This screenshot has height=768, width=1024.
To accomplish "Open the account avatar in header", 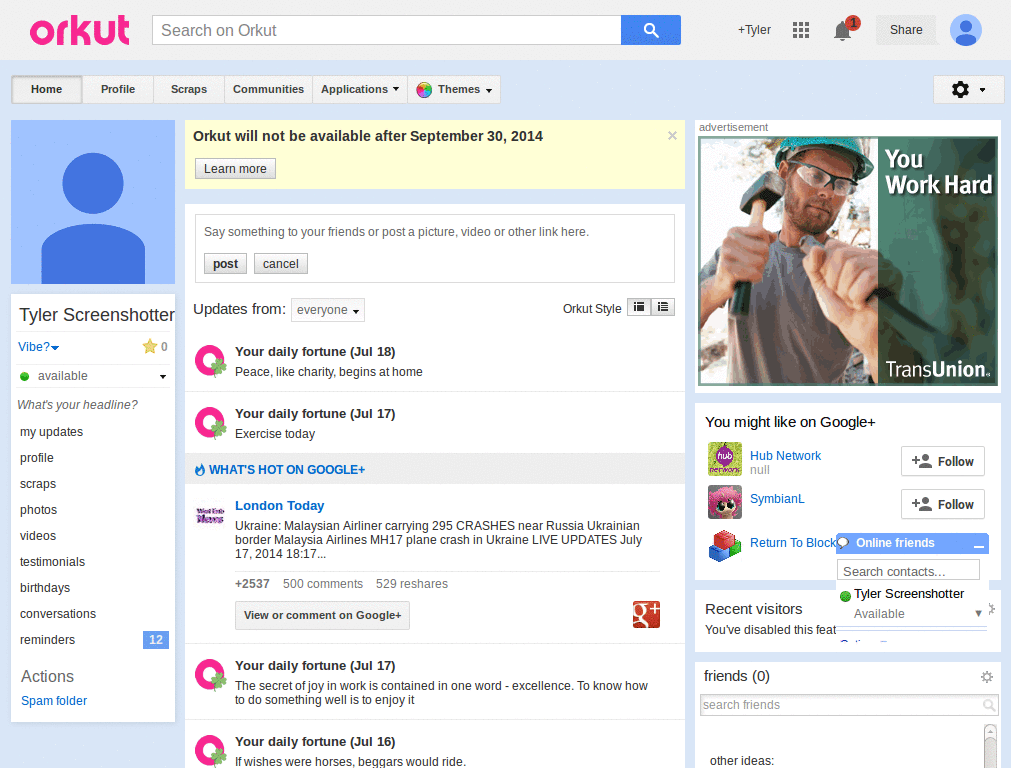I will [x=966, y=30].
